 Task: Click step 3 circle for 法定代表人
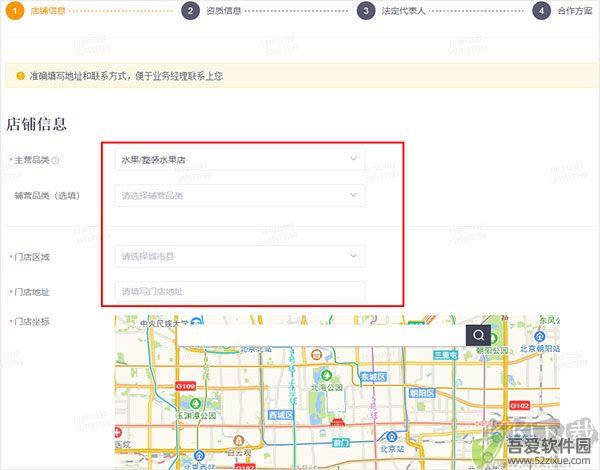366,10
